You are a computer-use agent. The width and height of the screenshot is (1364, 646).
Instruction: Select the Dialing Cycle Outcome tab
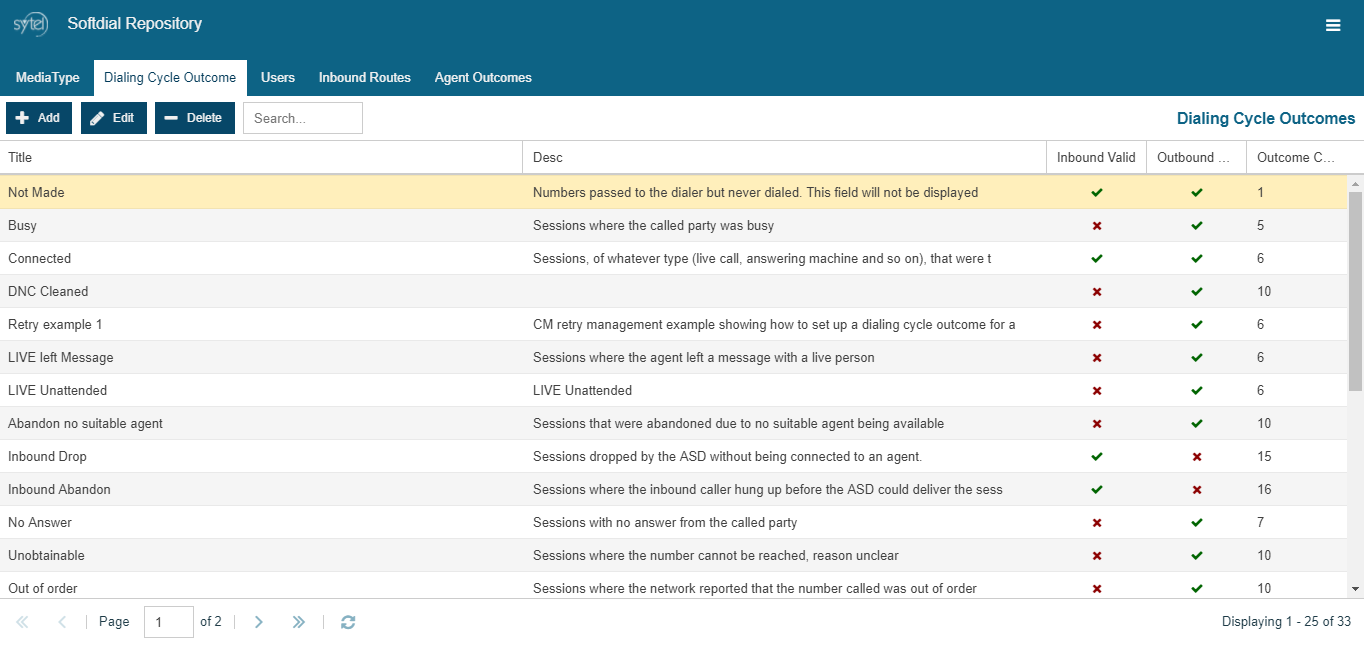(x=170, y=78)
